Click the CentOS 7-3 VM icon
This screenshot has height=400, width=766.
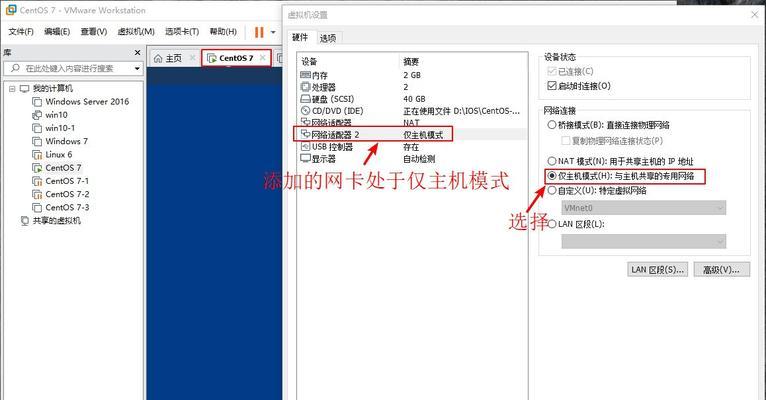[37, 207]
